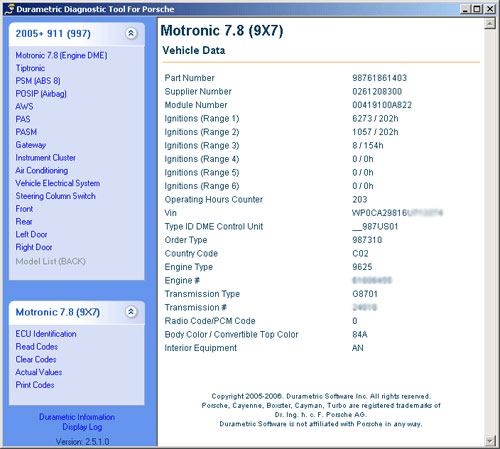
Task: Minimize the Durametric window
Action: pyautogui.click(x=465, y=9)
